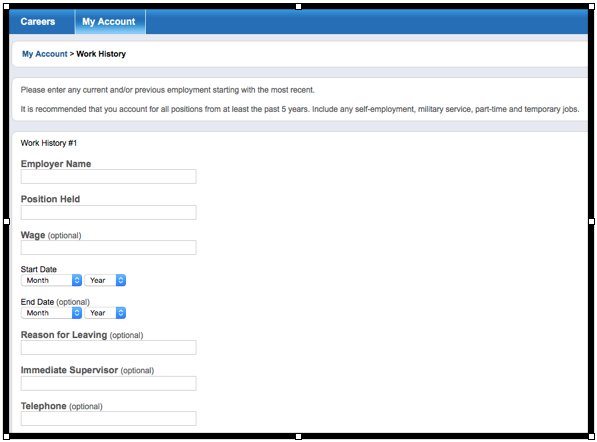
Task: Expand the End Date Month dropdown
Action: tap(51, 313)
